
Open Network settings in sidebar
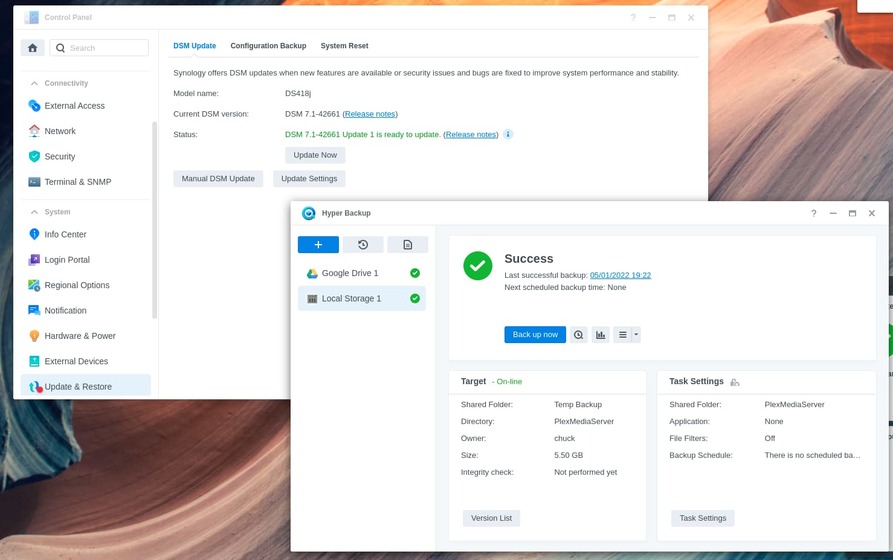(x=85, y=131)
